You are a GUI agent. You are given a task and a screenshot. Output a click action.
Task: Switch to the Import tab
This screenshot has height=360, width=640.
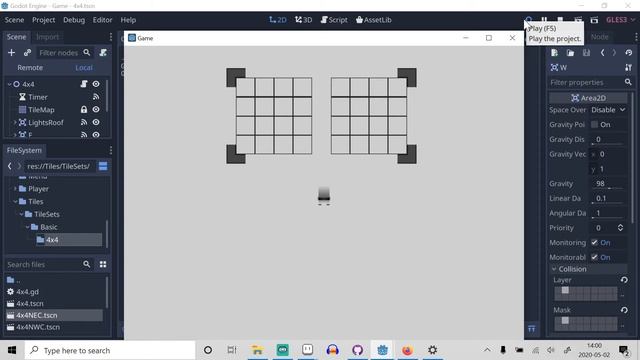coord(47,37)
